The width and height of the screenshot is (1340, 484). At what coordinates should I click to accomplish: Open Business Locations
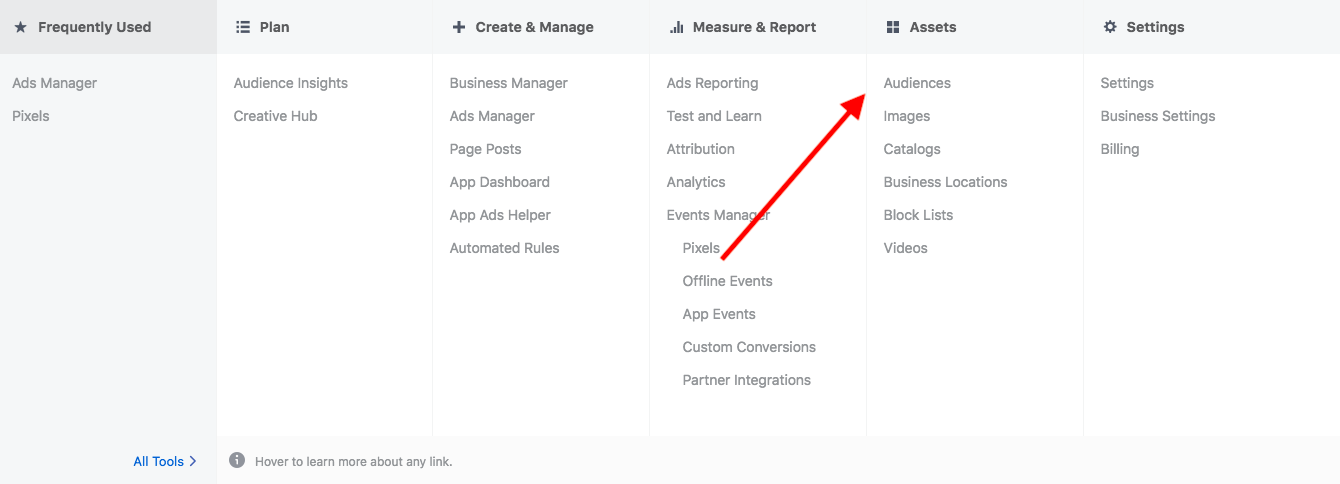(946, 182)
